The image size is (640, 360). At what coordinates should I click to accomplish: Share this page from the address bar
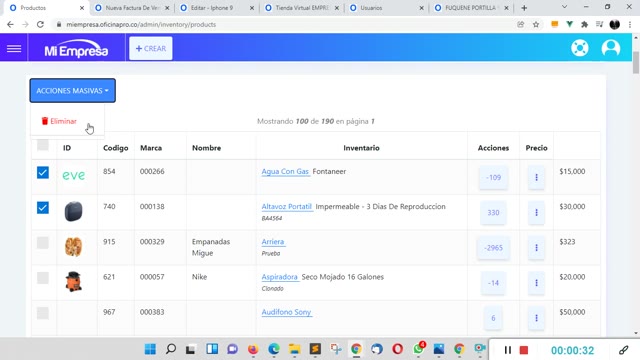pos(520,24)
